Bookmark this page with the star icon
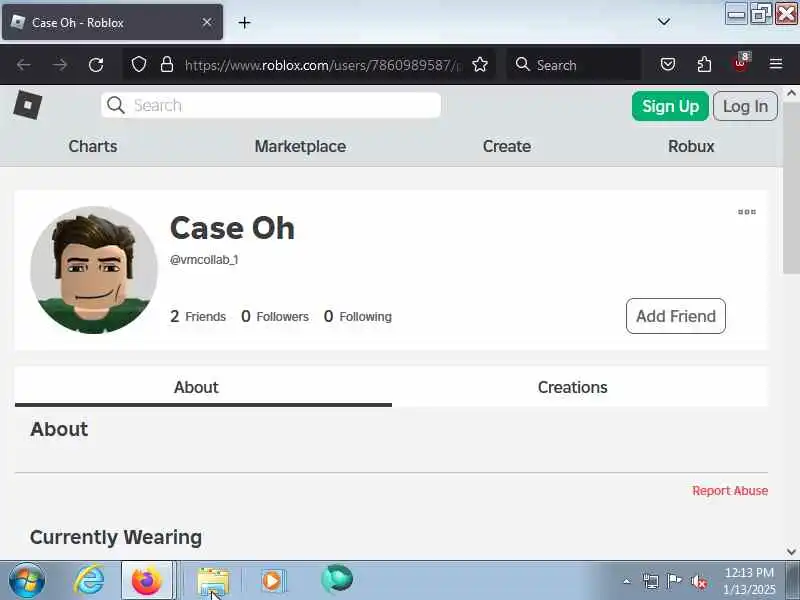 (480, 65)
